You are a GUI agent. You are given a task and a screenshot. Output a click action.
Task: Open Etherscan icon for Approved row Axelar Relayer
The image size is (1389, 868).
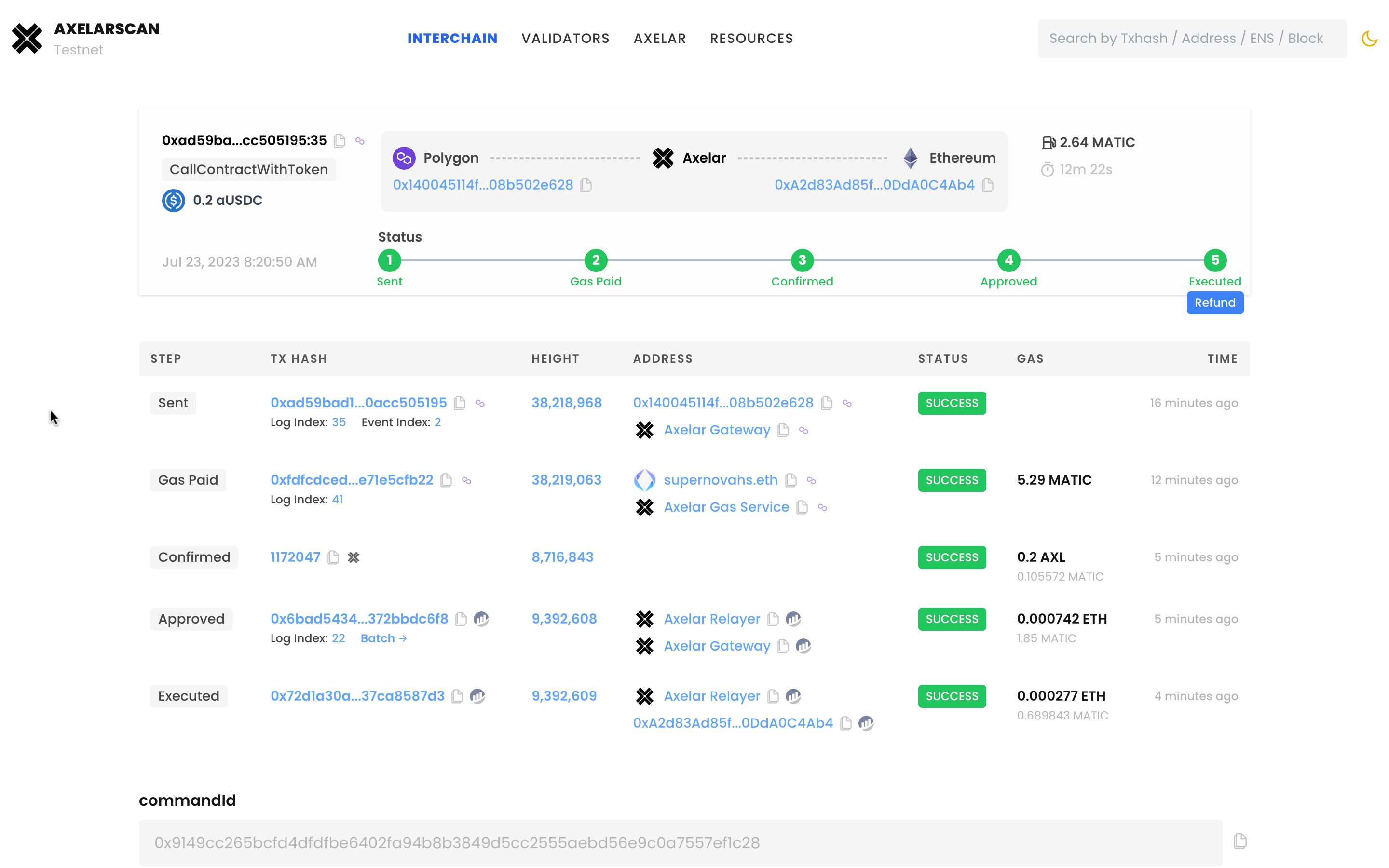pos(793,619)
